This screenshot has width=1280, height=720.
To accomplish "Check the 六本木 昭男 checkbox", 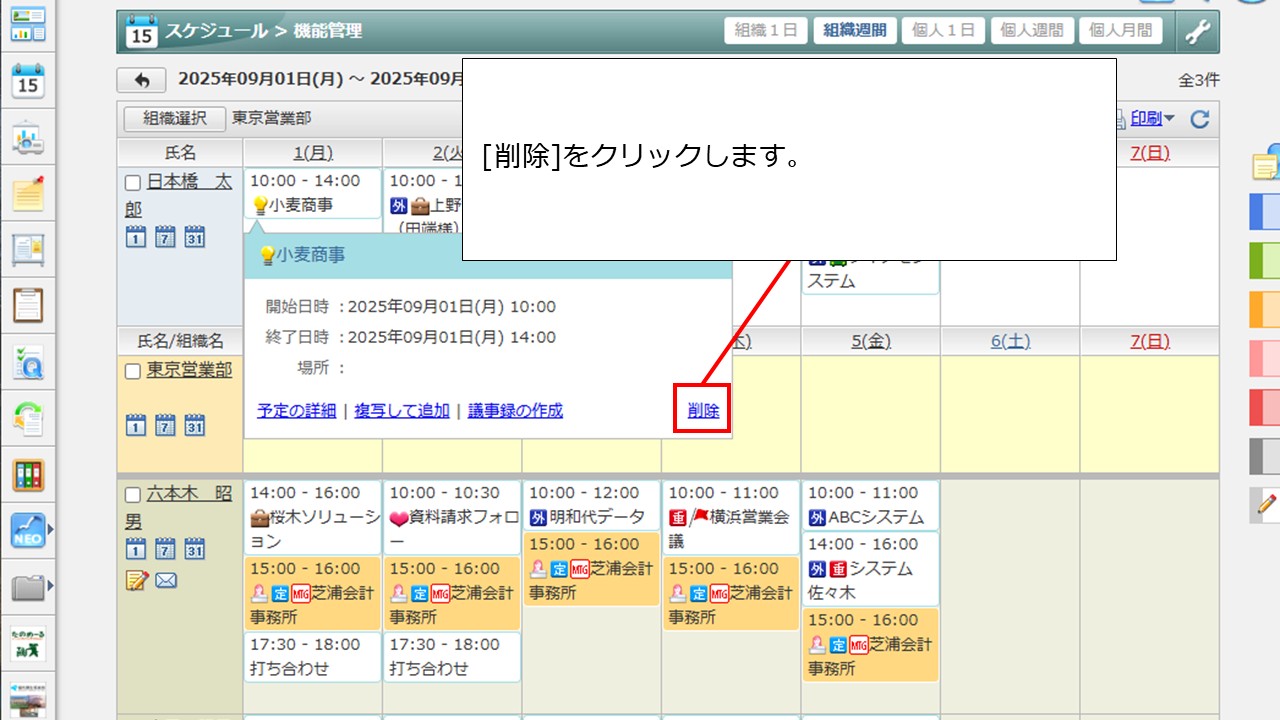I will click(133, 495).
